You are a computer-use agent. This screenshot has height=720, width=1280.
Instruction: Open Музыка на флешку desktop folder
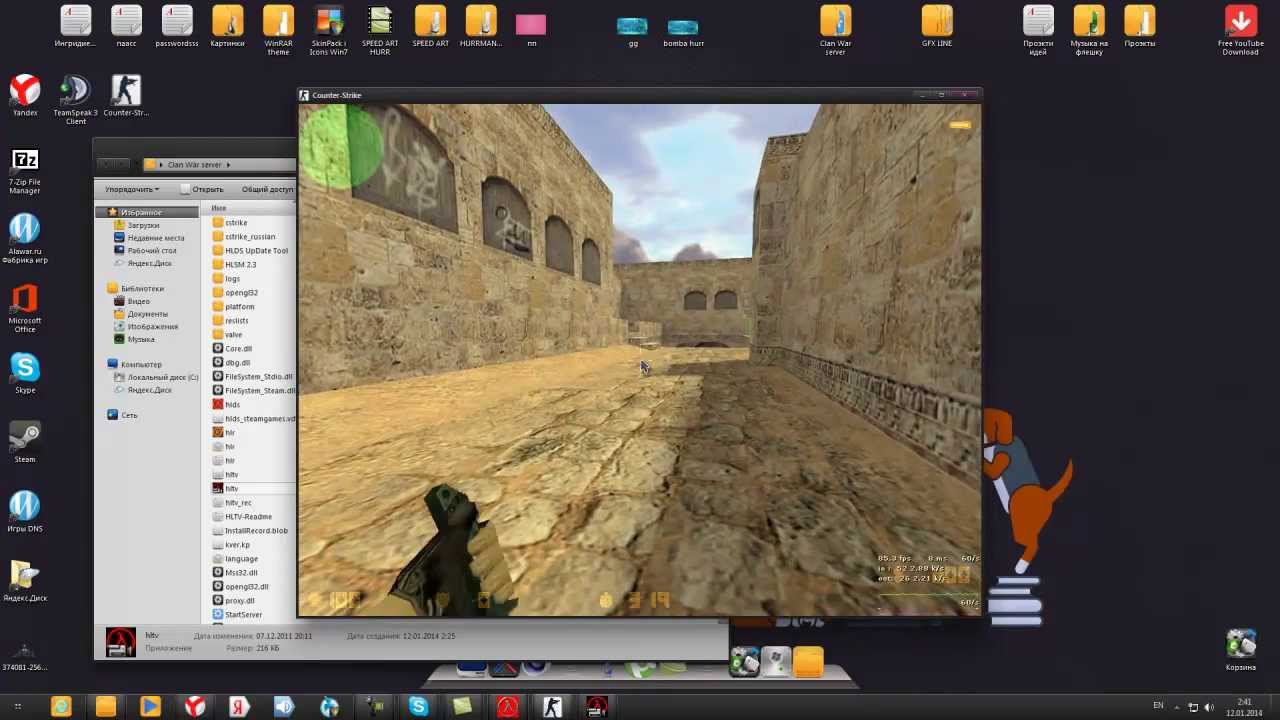tap(1089, 30)
